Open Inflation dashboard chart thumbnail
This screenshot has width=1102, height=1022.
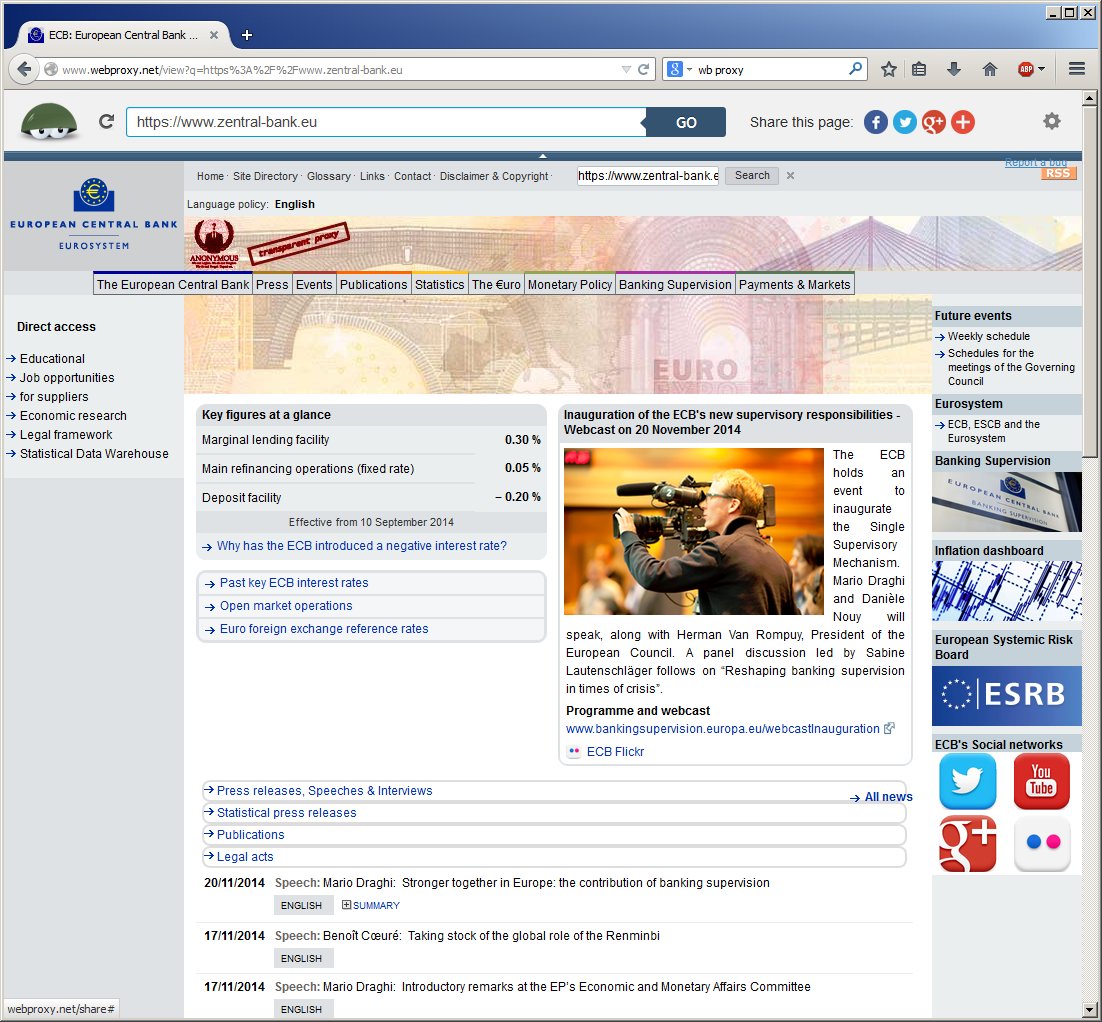pyautogui.click(x=1006, y=590)
